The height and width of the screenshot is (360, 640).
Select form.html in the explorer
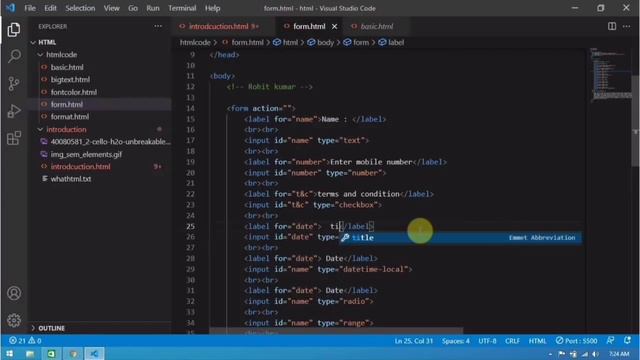67,104
